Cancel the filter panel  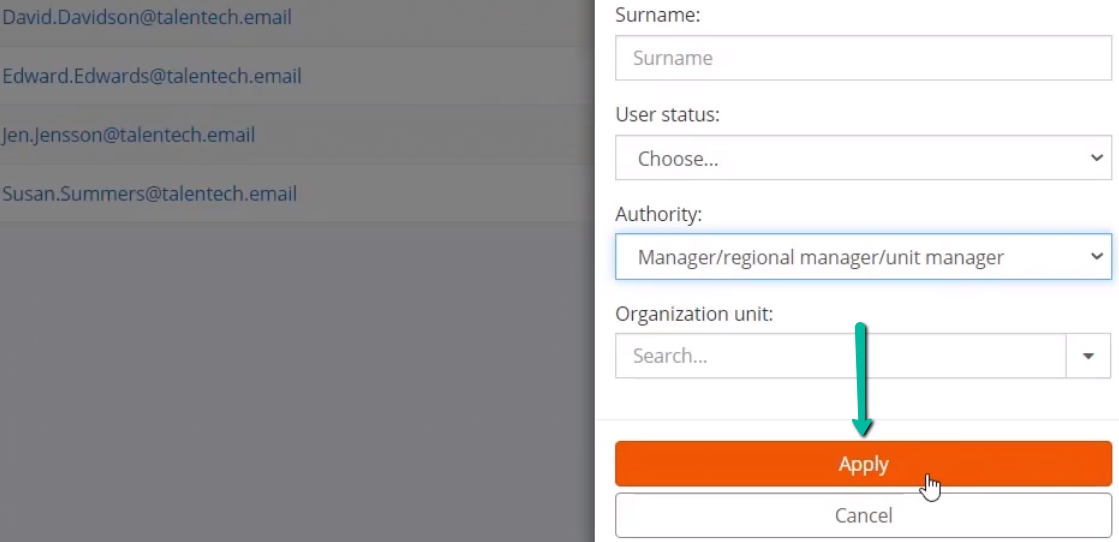[x=864, y=515]
